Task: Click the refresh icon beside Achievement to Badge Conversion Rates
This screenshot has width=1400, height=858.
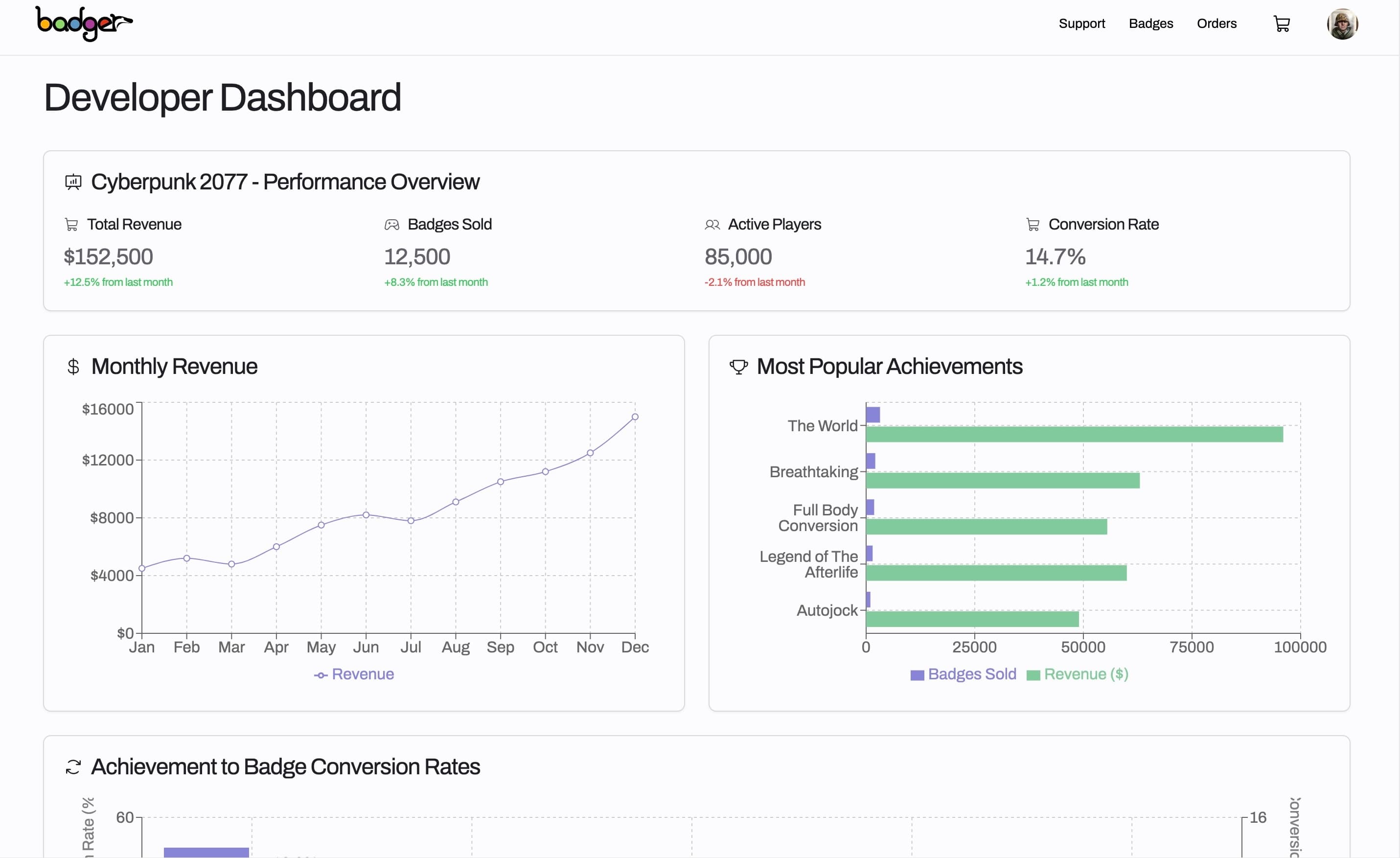Action: tap(73, 767)
